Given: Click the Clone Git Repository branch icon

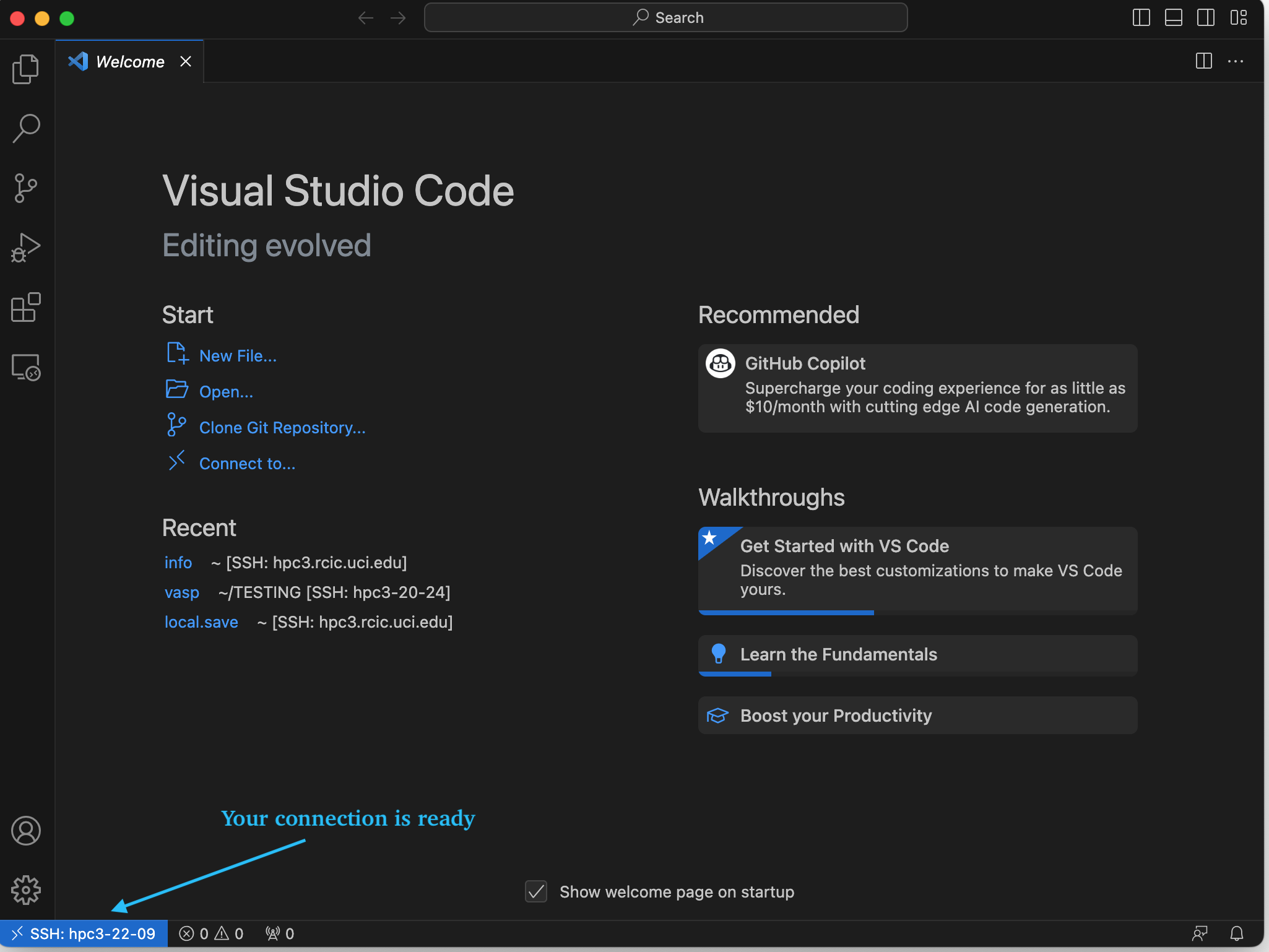Looking at the screenshot, I should pyautogui.click(x=176, y=425).
